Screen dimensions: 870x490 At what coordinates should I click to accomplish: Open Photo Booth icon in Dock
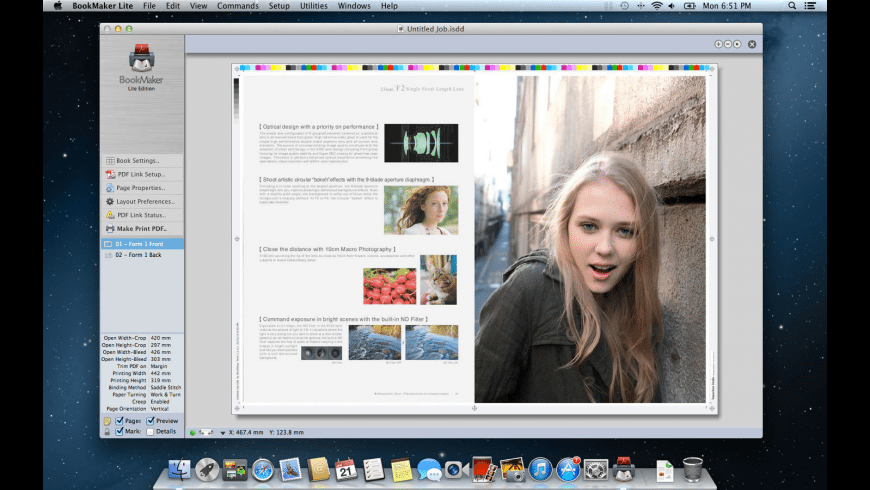click(484, 469)
